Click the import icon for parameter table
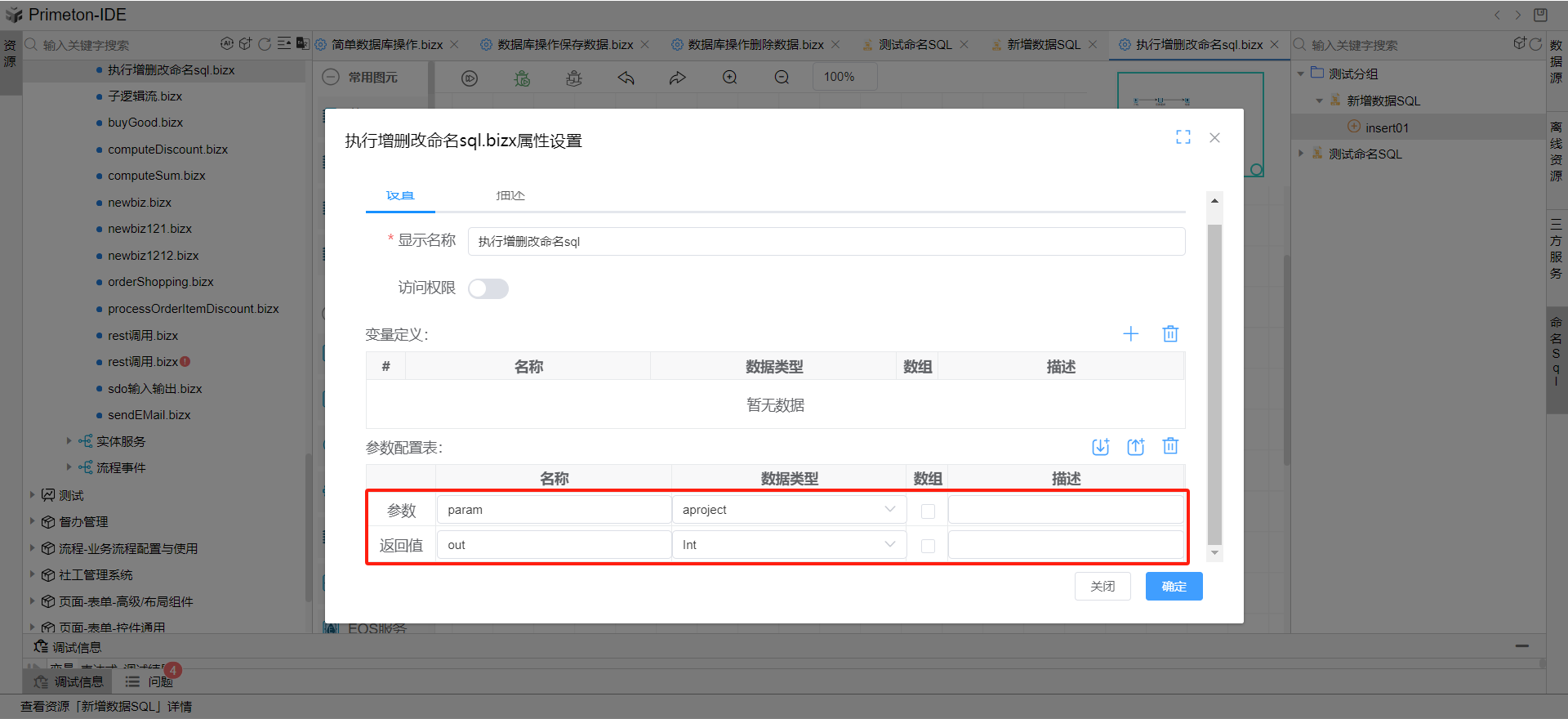 click(1100, 446)
